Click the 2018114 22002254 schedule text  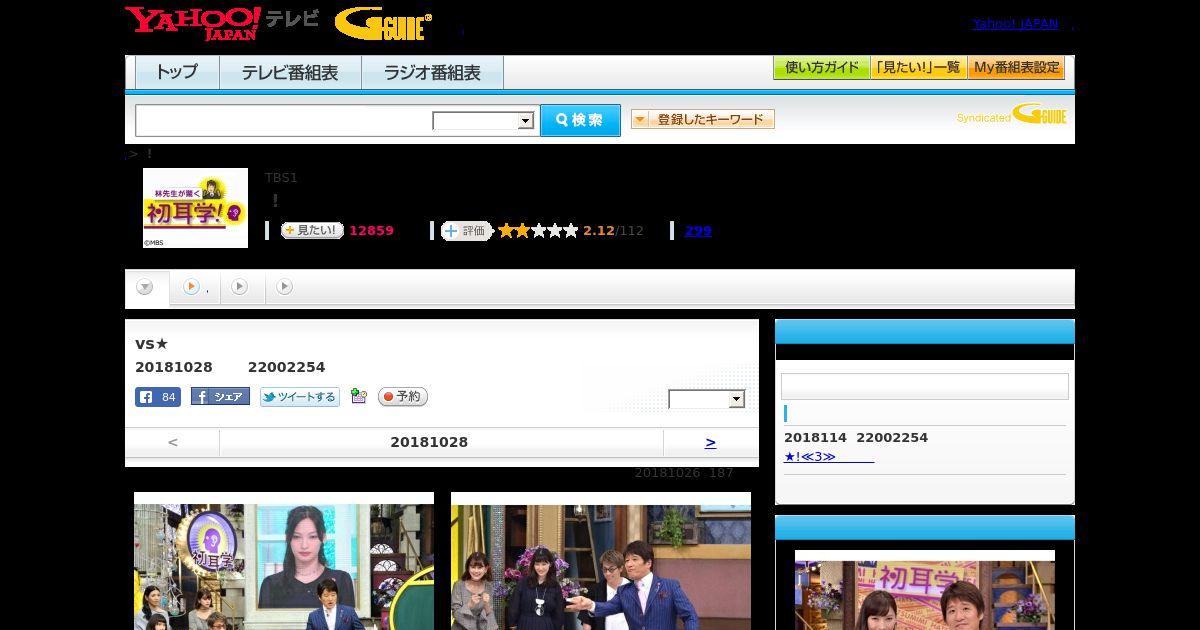tap(856, 437)
